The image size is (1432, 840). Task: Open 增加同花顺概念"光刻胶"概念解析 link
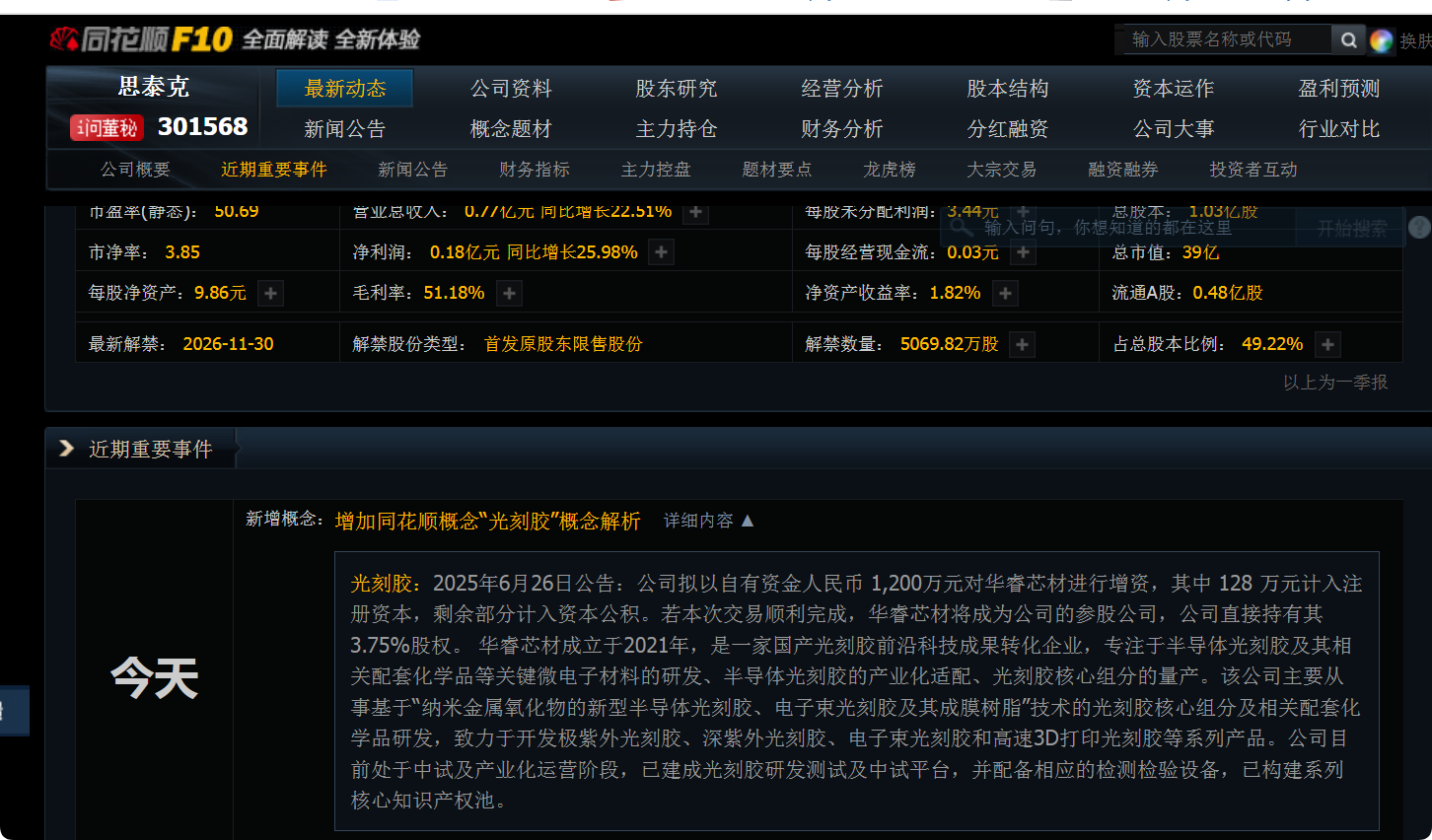[x=487, y=521]
